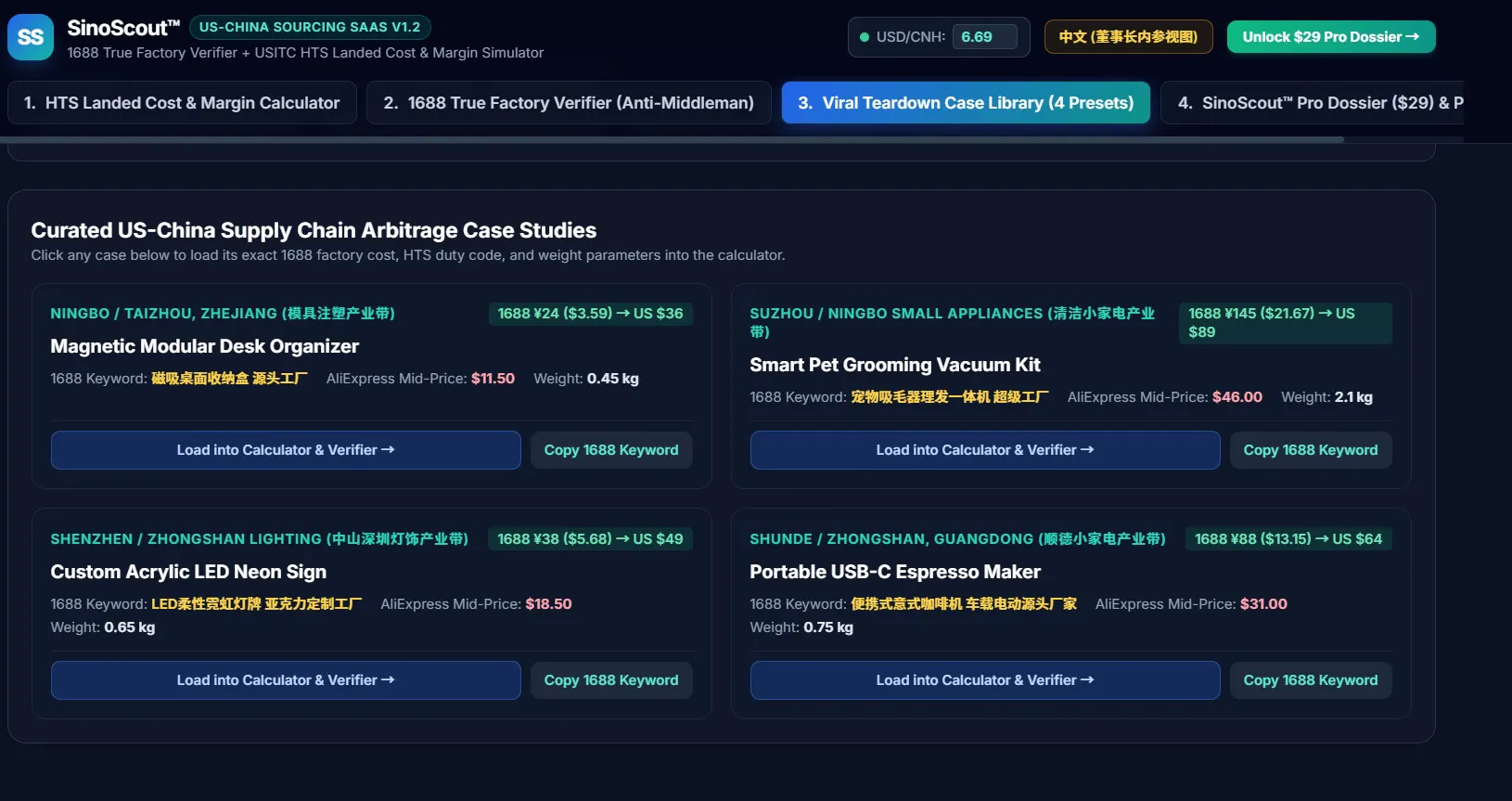
Task: Open the SinoScout Pro Dossier tab
Action: 1312,103
